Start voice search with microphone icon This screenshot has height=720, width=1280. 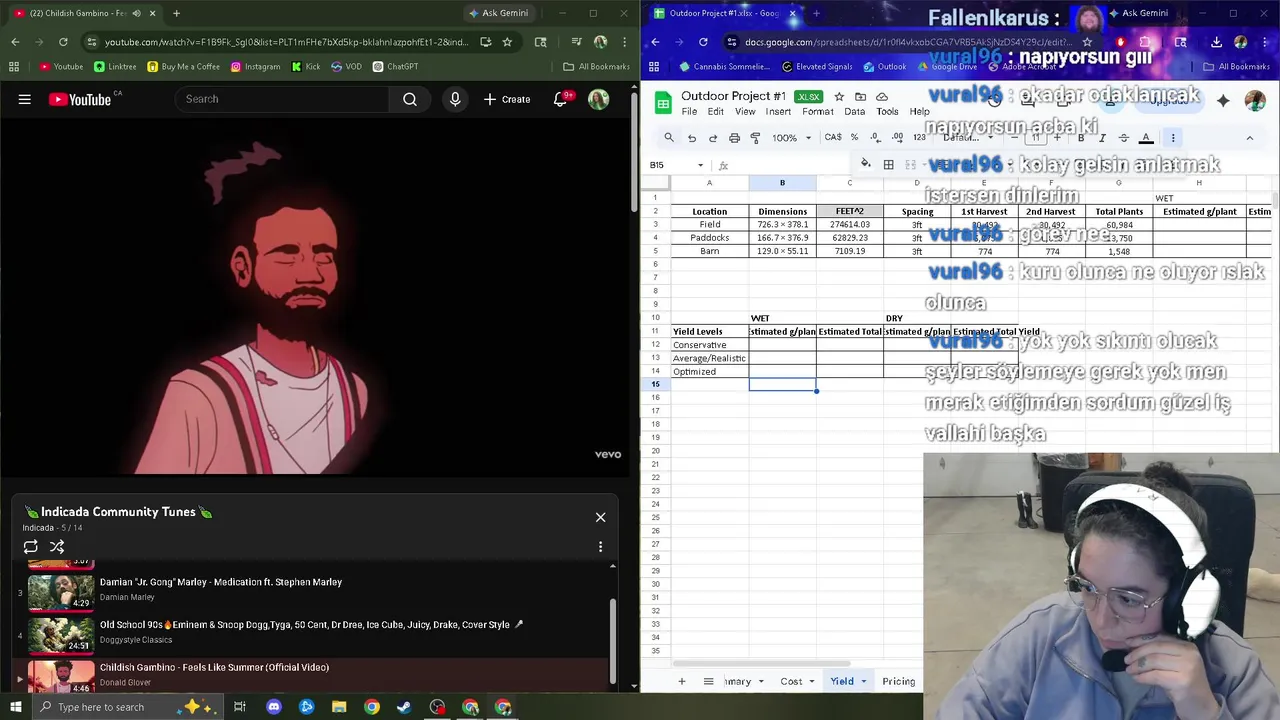tap(455, 99)
